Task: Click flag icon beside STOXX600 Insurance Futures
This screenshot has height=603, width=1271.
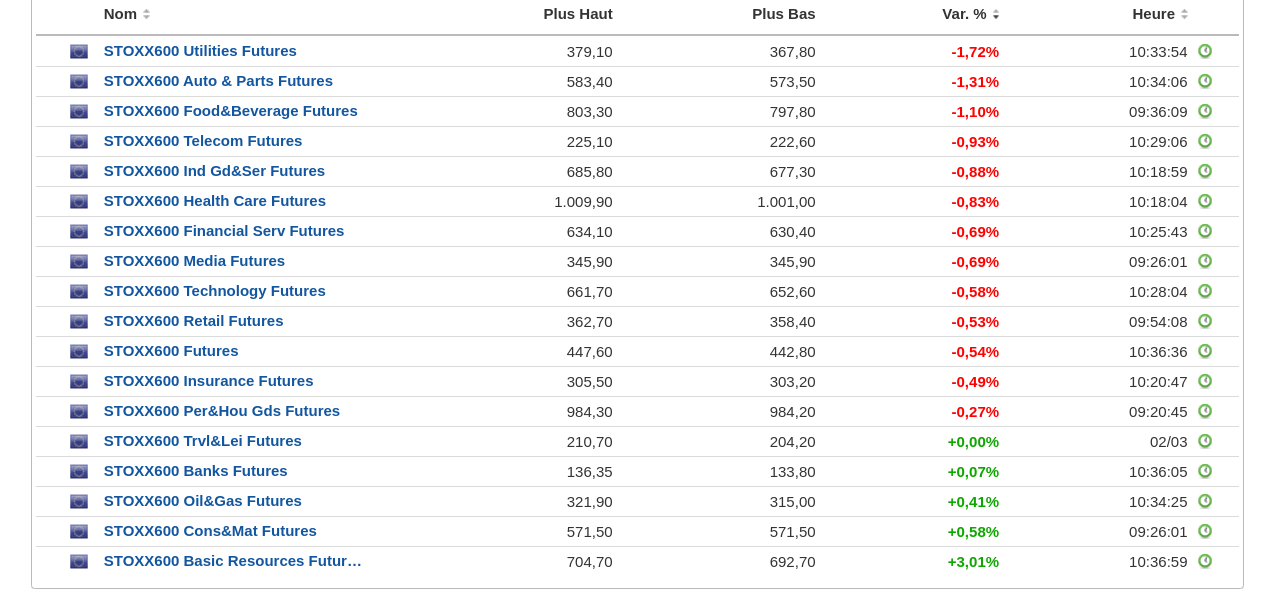Action: tap(79, 382)
